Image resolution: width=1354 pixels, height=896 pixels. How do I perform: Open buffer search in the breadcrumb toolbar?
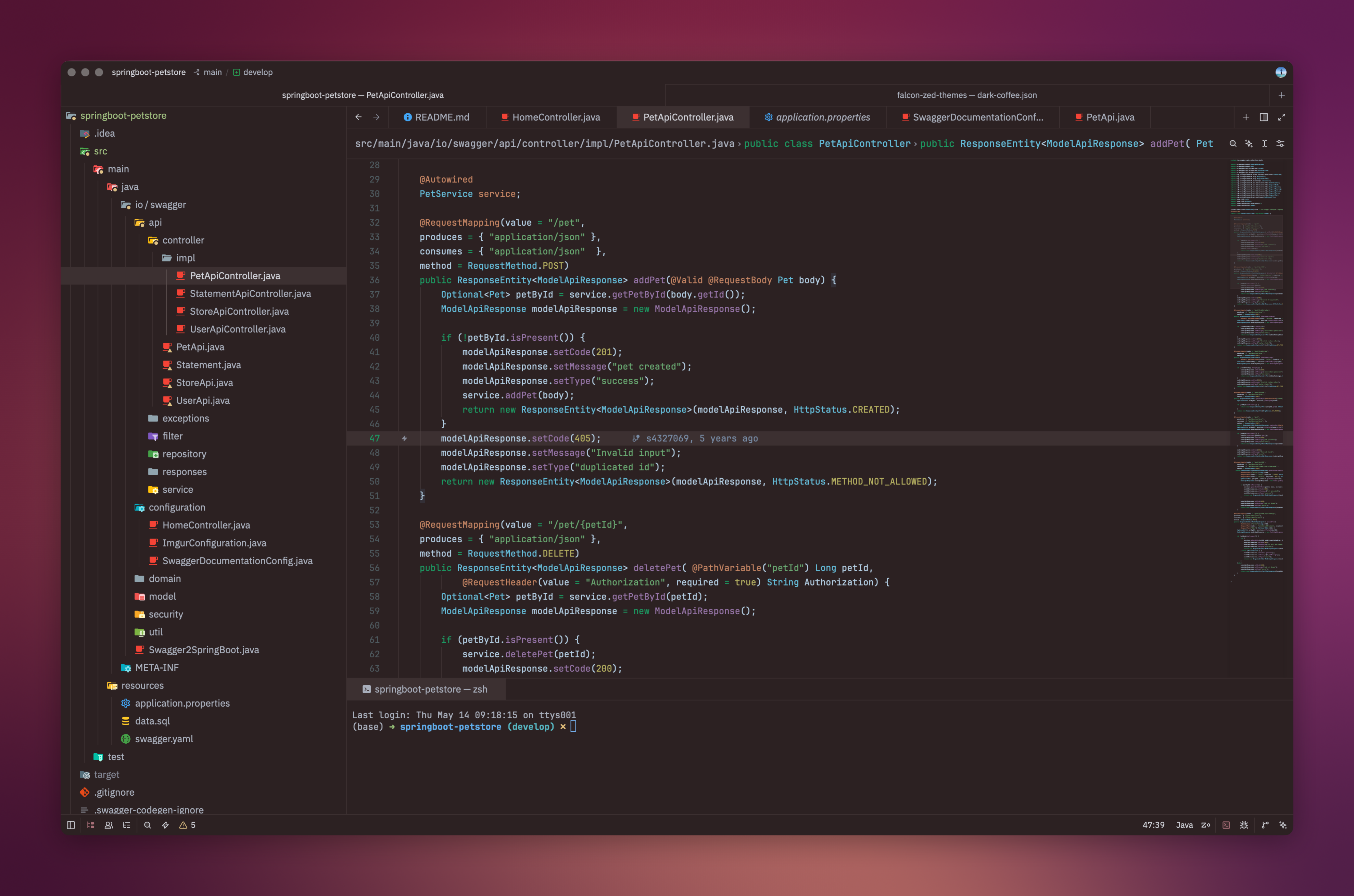[x=1233, y=144]
